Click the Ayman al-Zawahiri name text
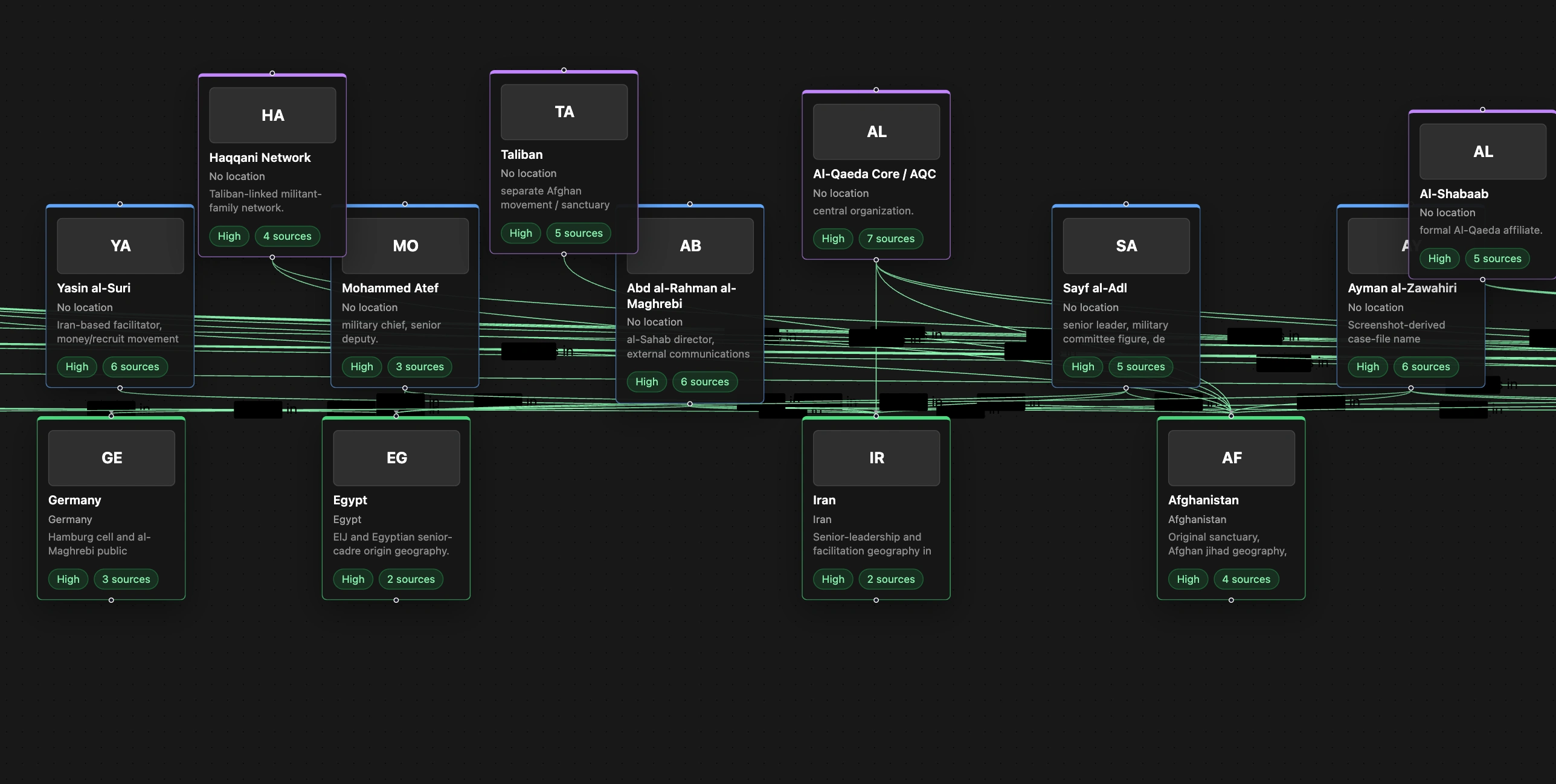Image resolution: width=1556 pixels, height=784 pixels. coord(1402,288)
